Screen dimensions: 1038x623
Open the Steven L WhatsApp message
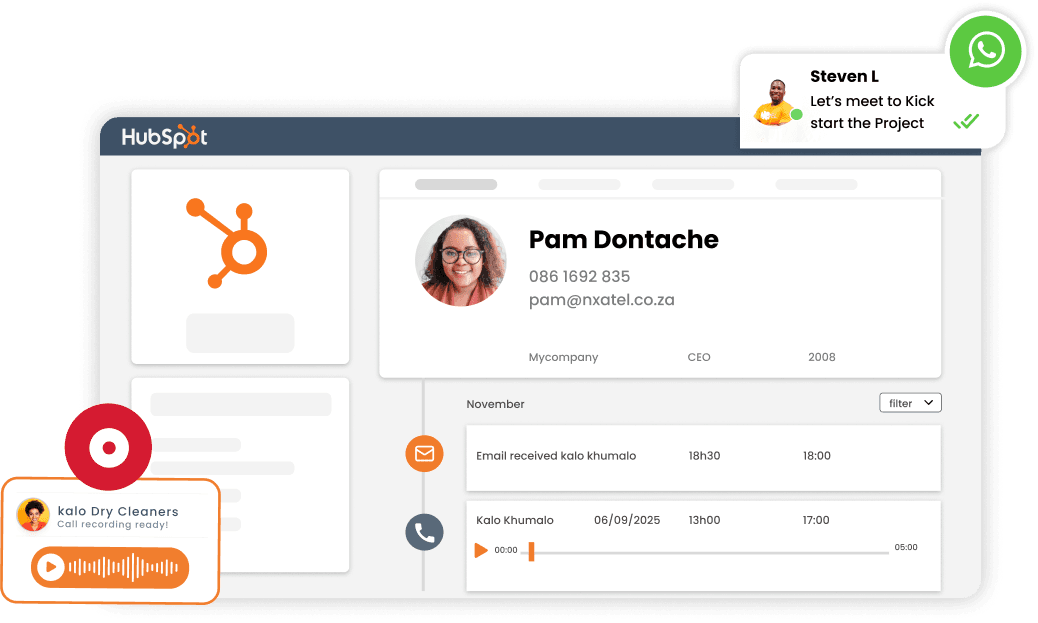(873, 101)
